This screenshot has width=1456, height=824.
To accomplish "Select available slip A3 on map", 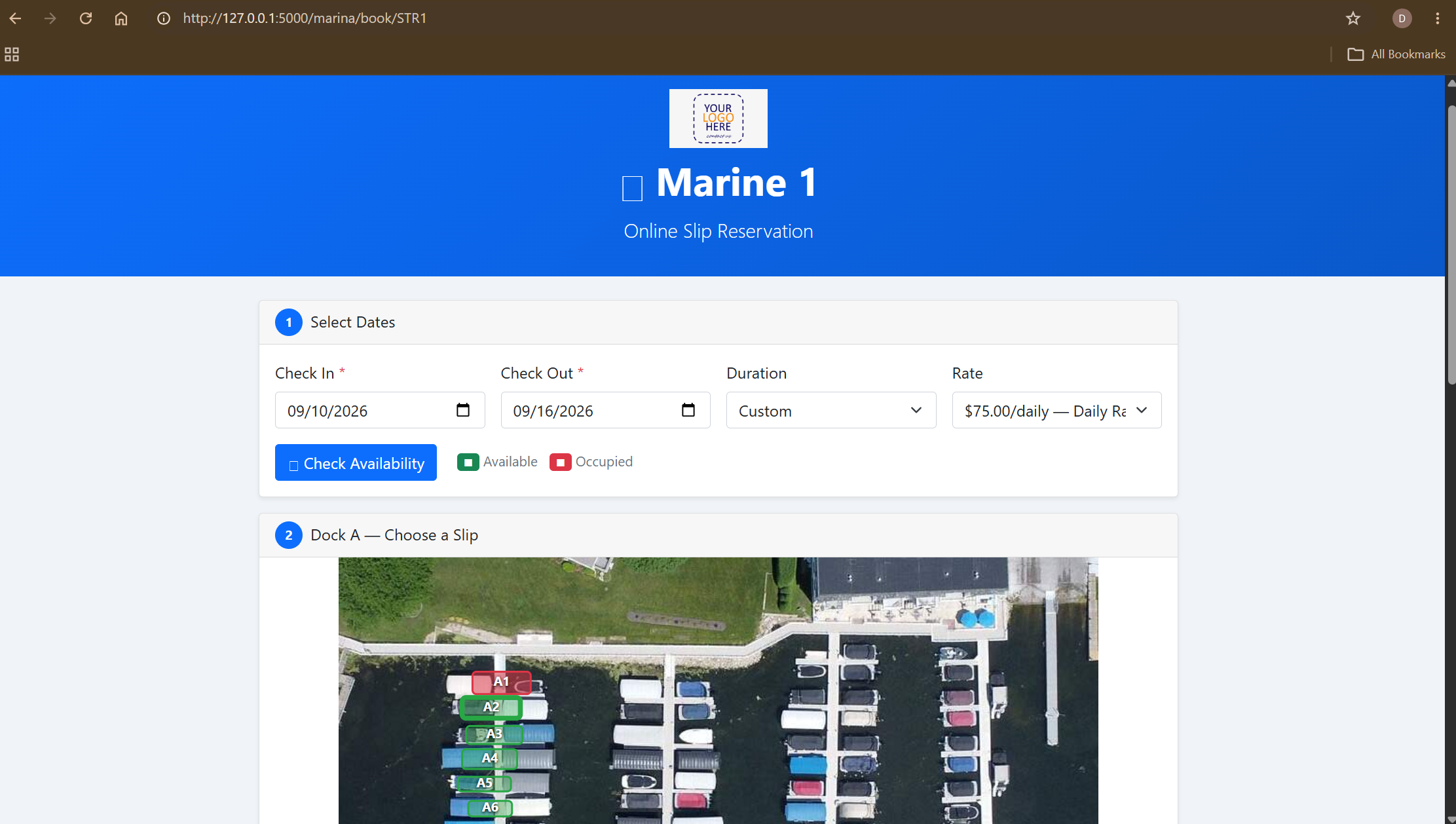I will 495,734.
